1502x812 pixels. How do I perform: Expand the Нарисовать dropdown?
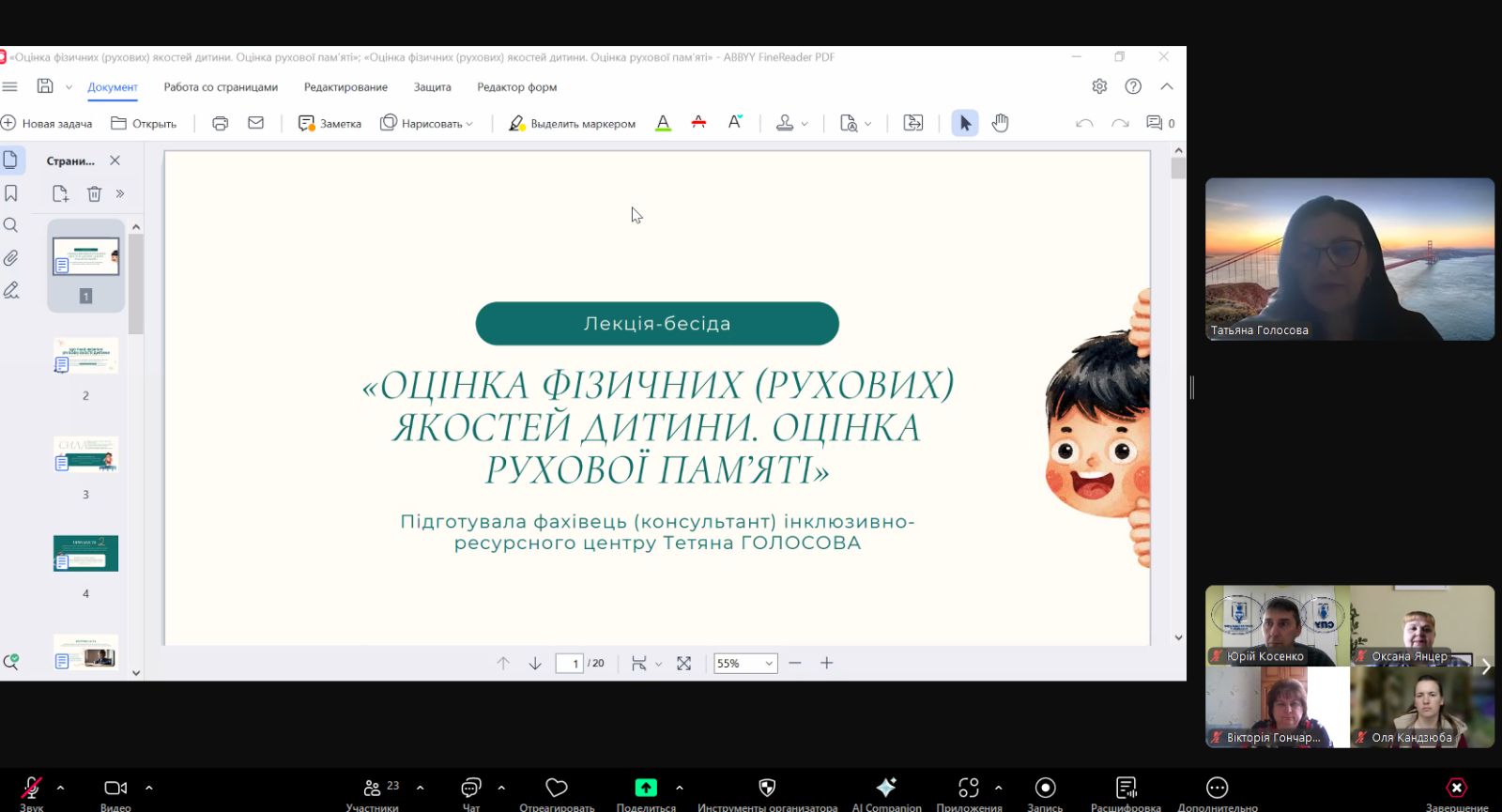(x=469, y=124)
